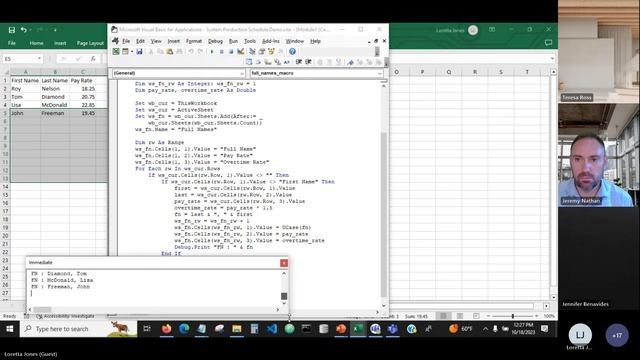Open Visual Studio Code from the taskbar
The width and height of the screenshot is (640, 360).
tap(272, 329)
